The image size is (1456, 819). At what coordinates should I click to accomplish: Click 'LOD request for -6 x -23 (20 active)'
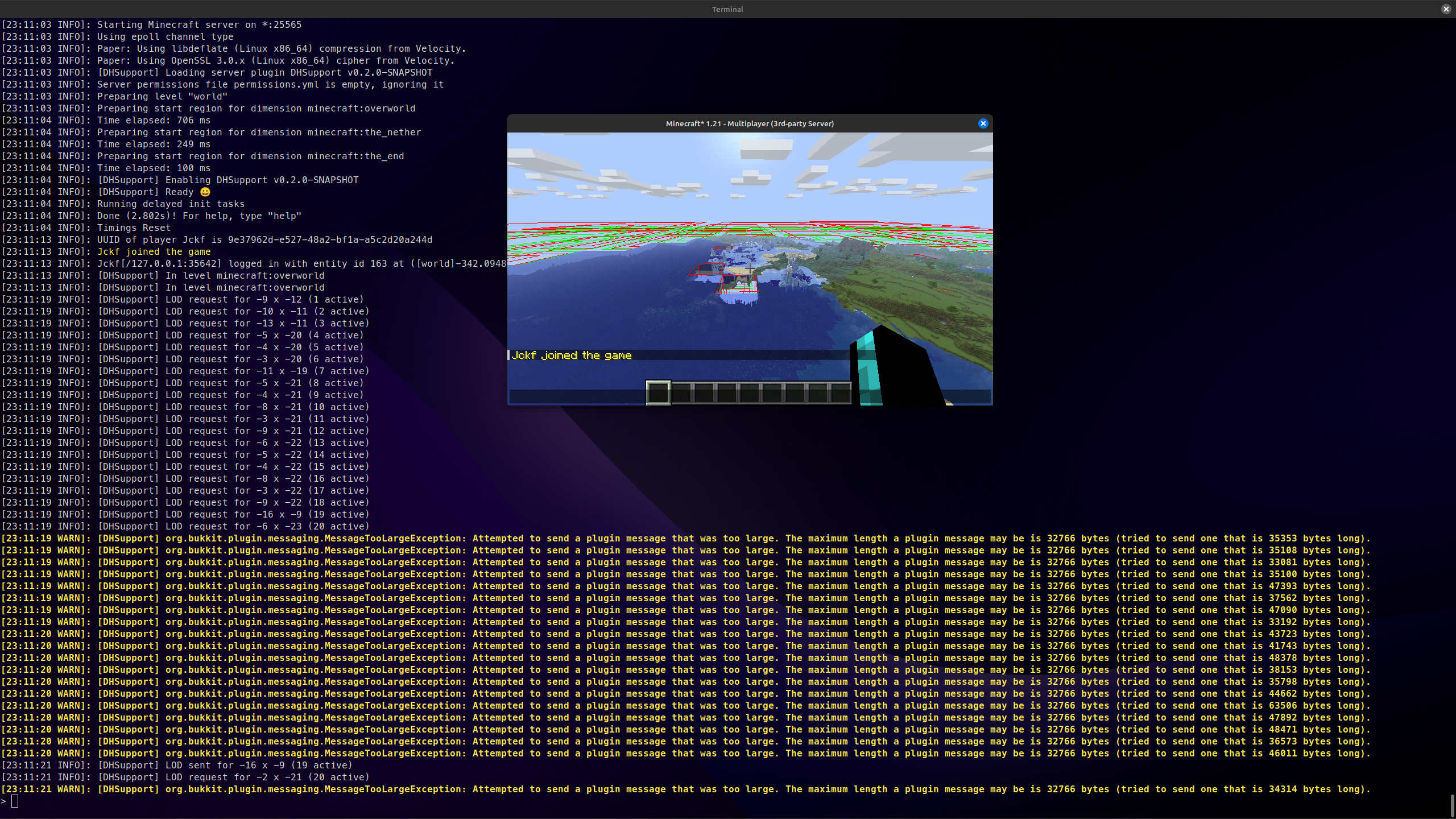coord(185,526)
